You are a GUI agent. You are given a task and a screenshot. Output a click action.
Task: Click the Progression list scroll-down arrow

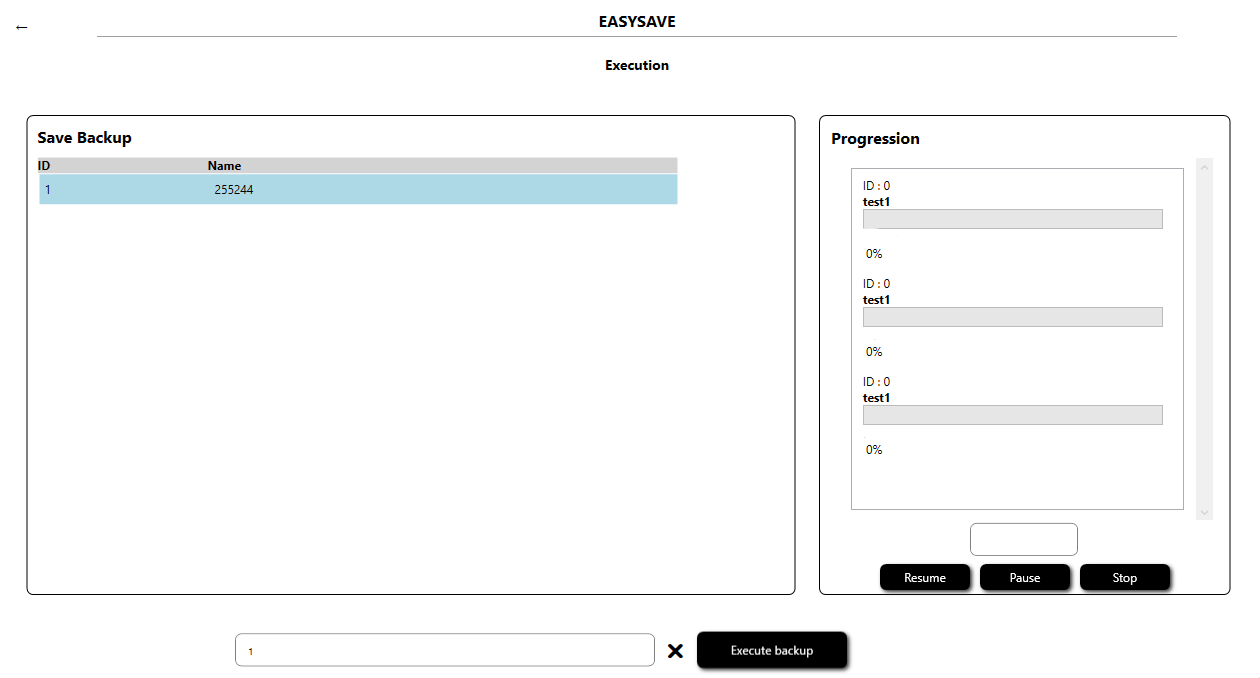coord(1204,512)
